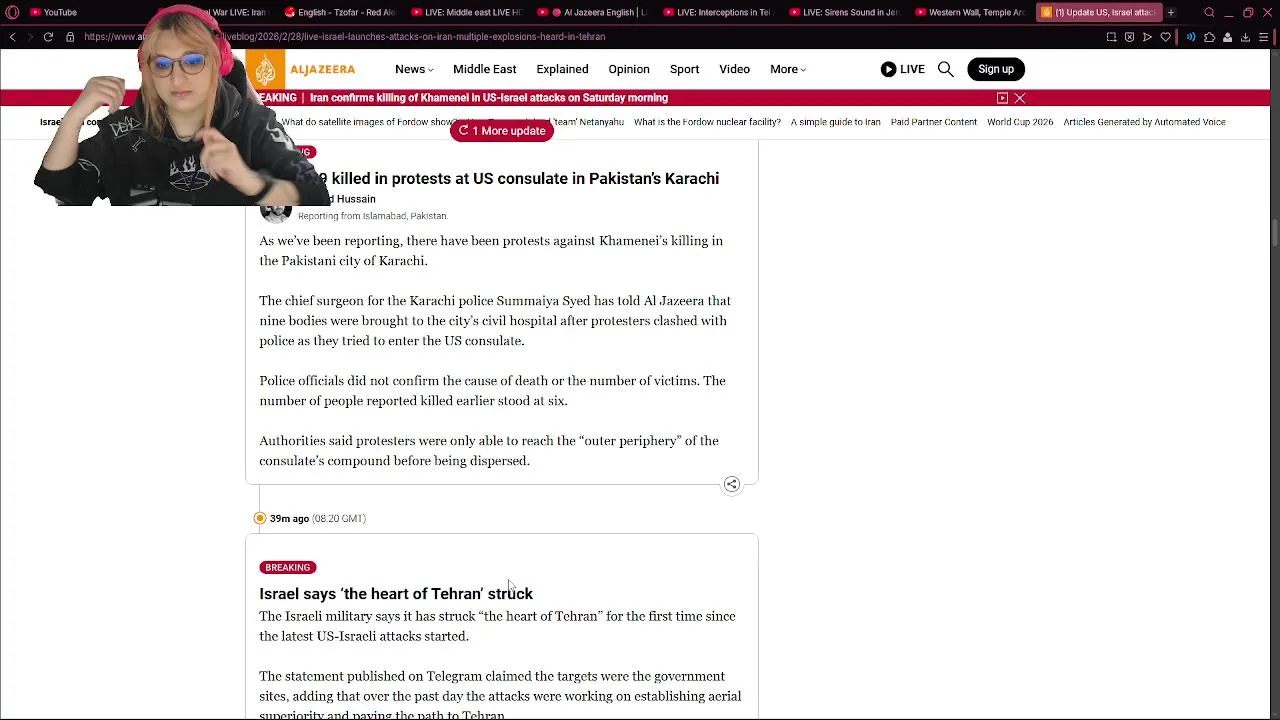Click the Sign up button
Image resolution: width=1280 pixels, height=720 pixels.
point(996,69)
